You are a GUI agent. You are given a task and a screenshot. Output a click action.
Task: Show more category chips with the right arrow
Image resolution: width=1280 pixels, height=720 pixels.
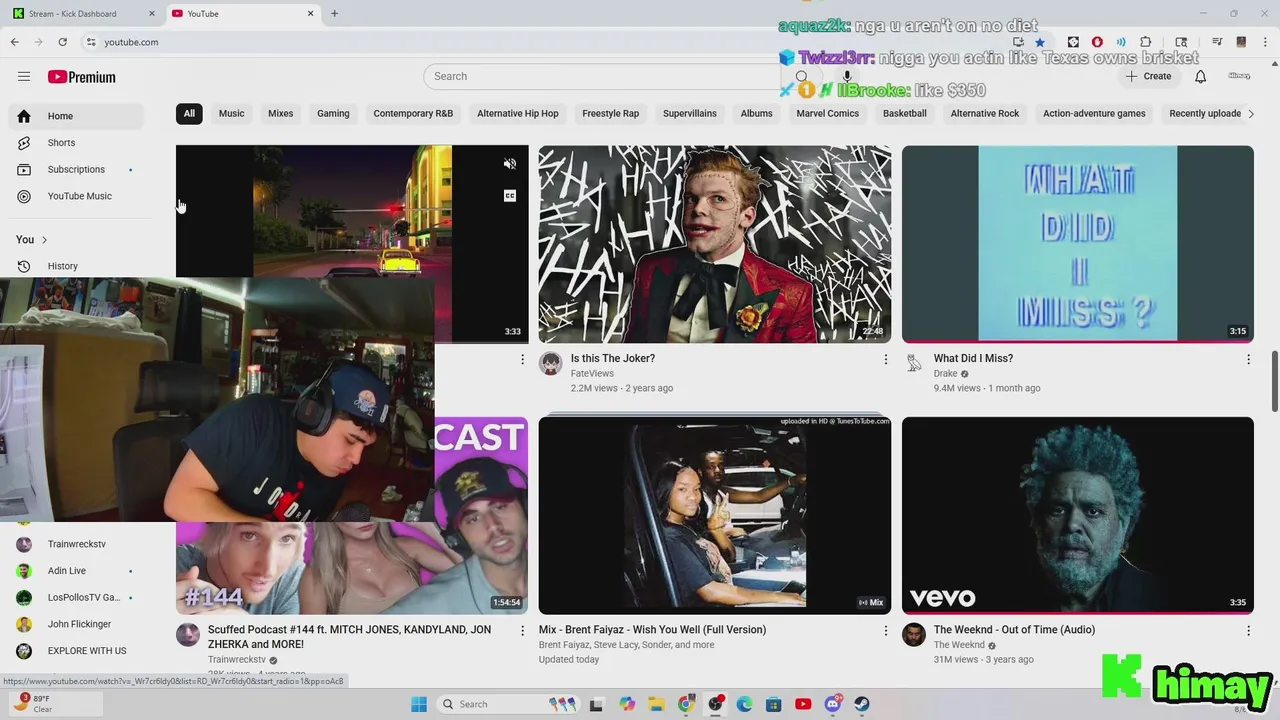pyautogui.click(x=1250, y=114)
